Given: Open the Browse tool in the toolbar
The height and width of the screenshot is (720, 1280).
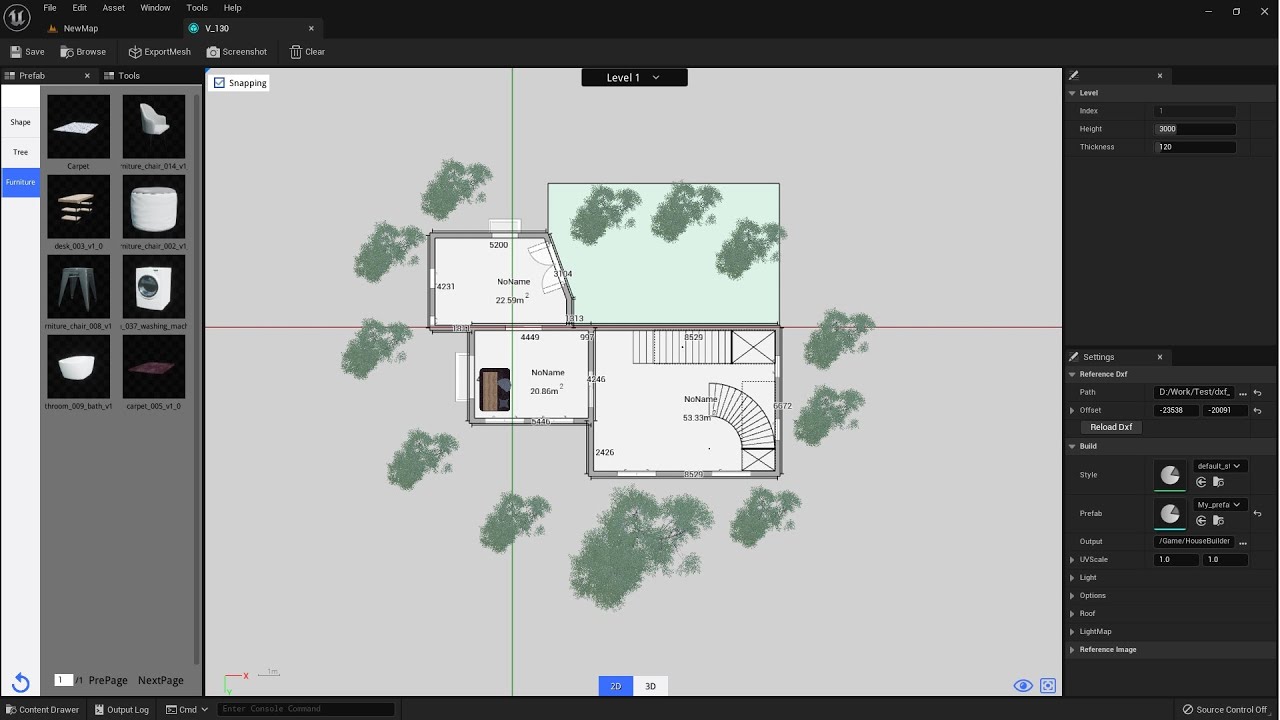Looking at the screenshot, I should [83, 52].
